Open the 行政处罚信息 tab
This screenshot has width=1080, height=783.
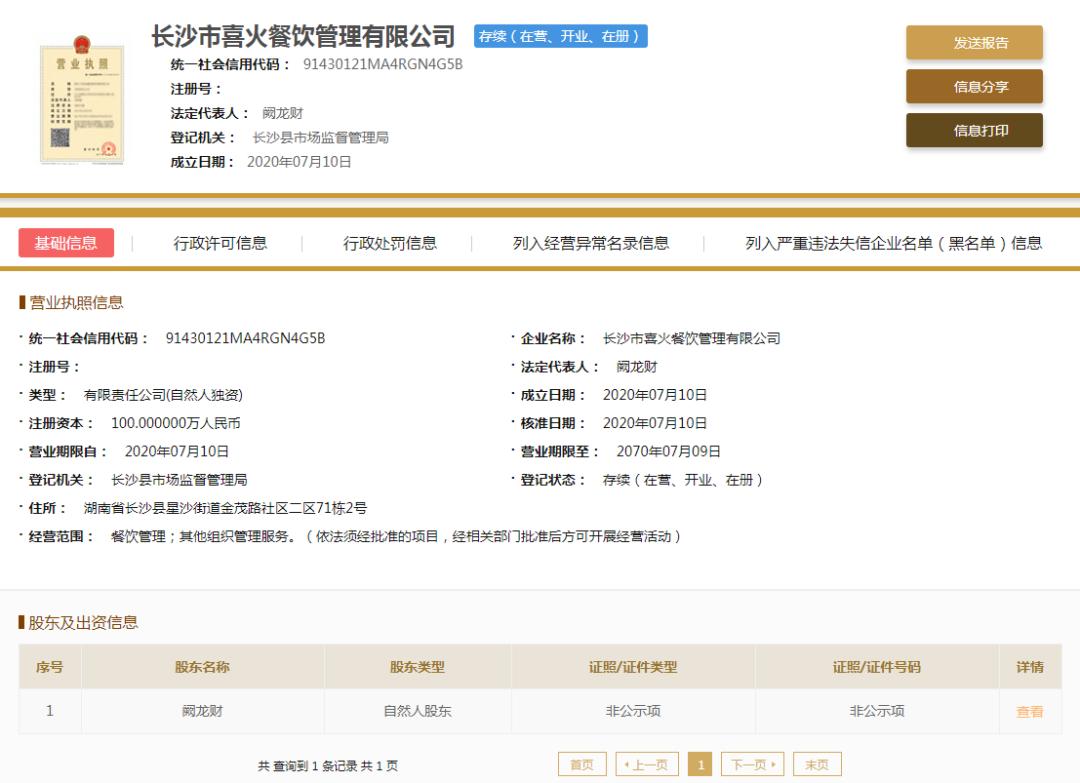point(390,243)
